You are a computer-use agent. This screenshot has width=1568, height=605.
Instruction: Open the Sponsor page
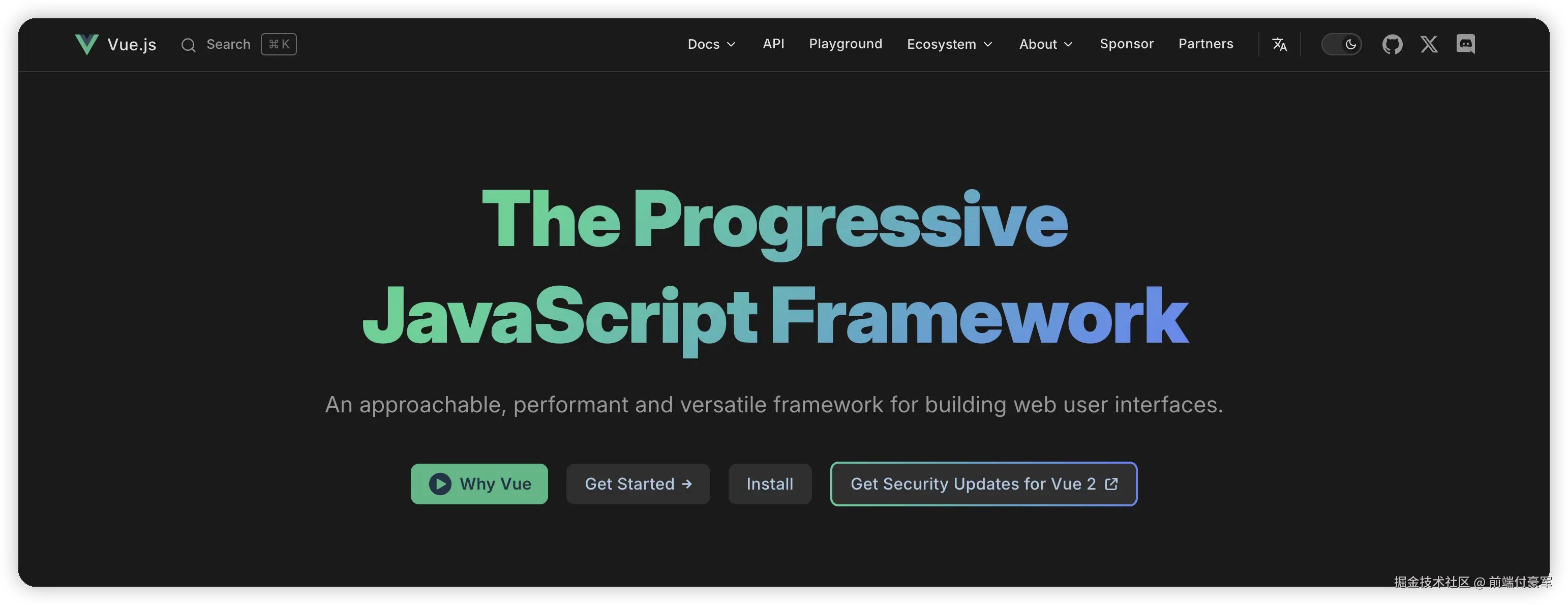coord(1126,44)
